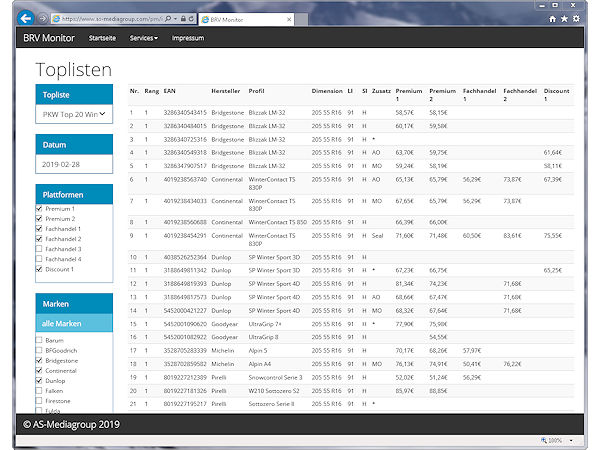Uncheck the Dunlop brand checkbox
Image resolution: width=600 pixels, height=450 pixels.
(x=39, y=381)
